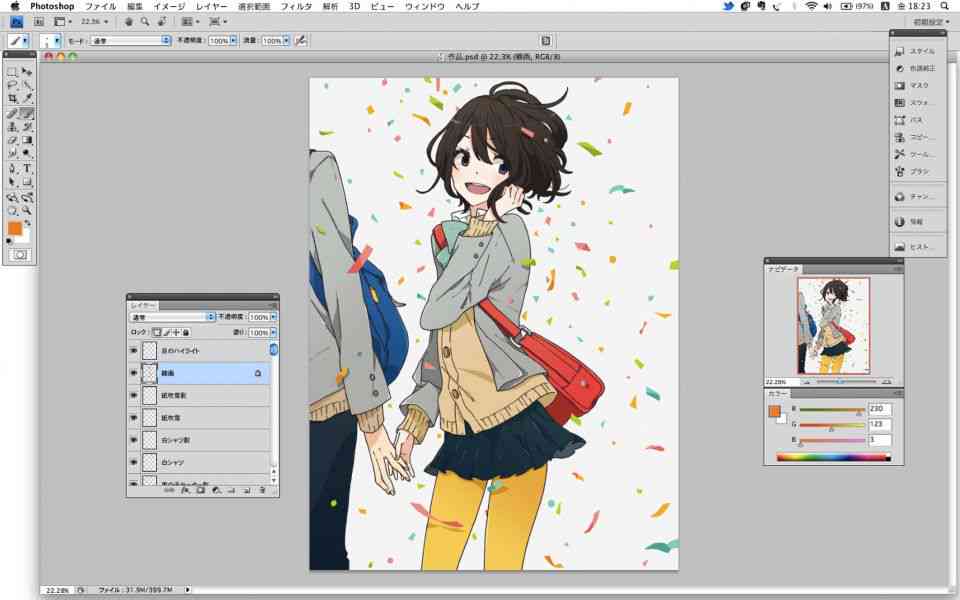Enable airbrush mode in options bar
Screen dimensions: 960x600
(x=300, y=40)
